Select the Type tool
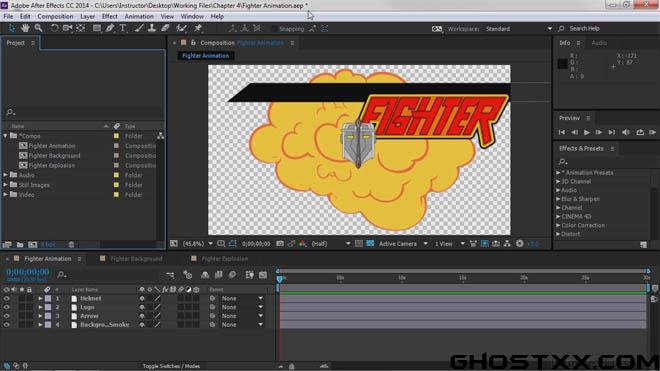This screenshot has height=371, width=660. [122, 28]
